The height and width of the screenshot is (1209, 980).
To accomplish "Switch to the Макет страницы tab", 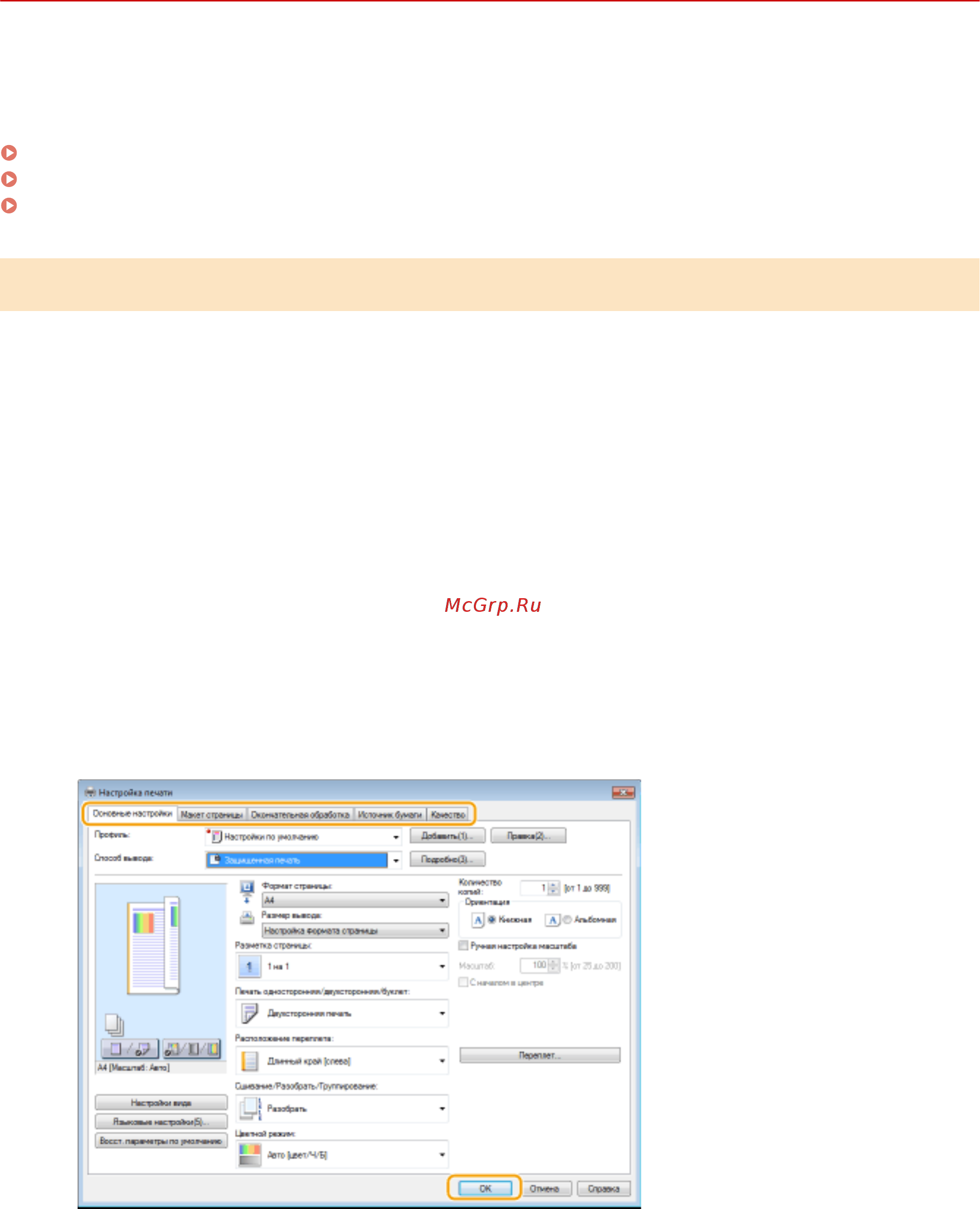I will click(212, 815).
